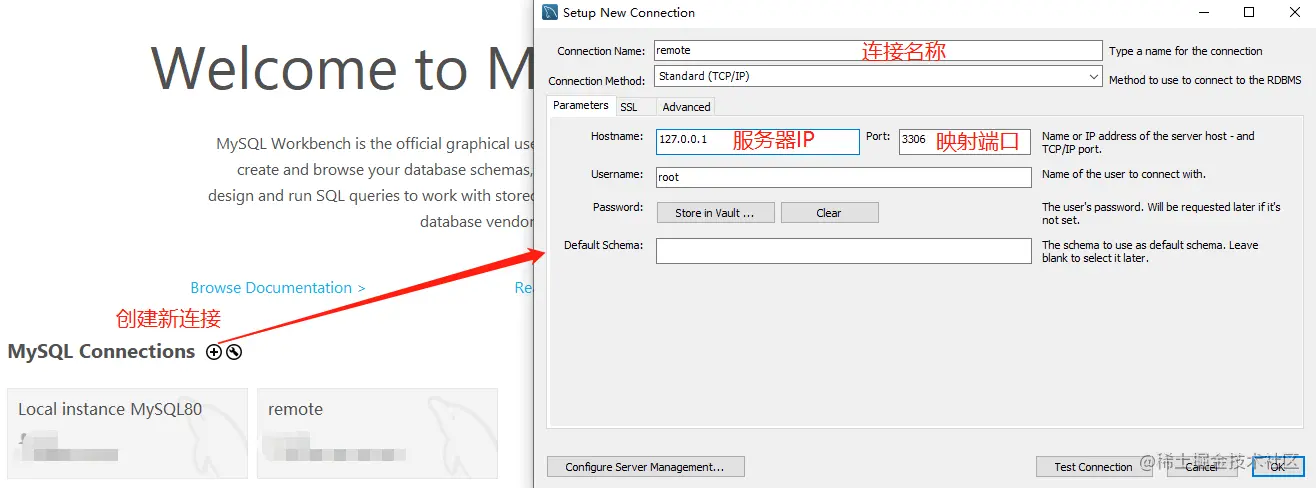
Task: Close the Setup New Connection dialog
Action: [1293, 13]
